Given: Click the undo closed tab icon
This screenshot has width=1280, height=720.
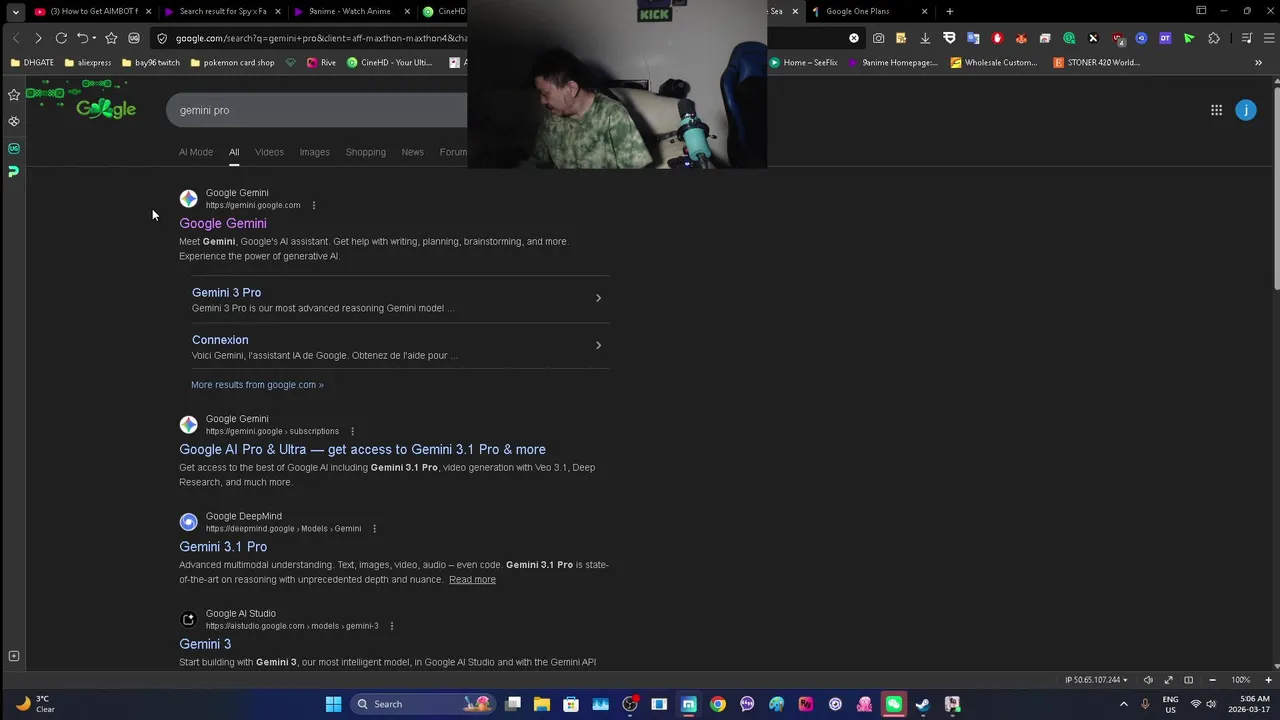Looking at the screenshot, I should 82,38.
